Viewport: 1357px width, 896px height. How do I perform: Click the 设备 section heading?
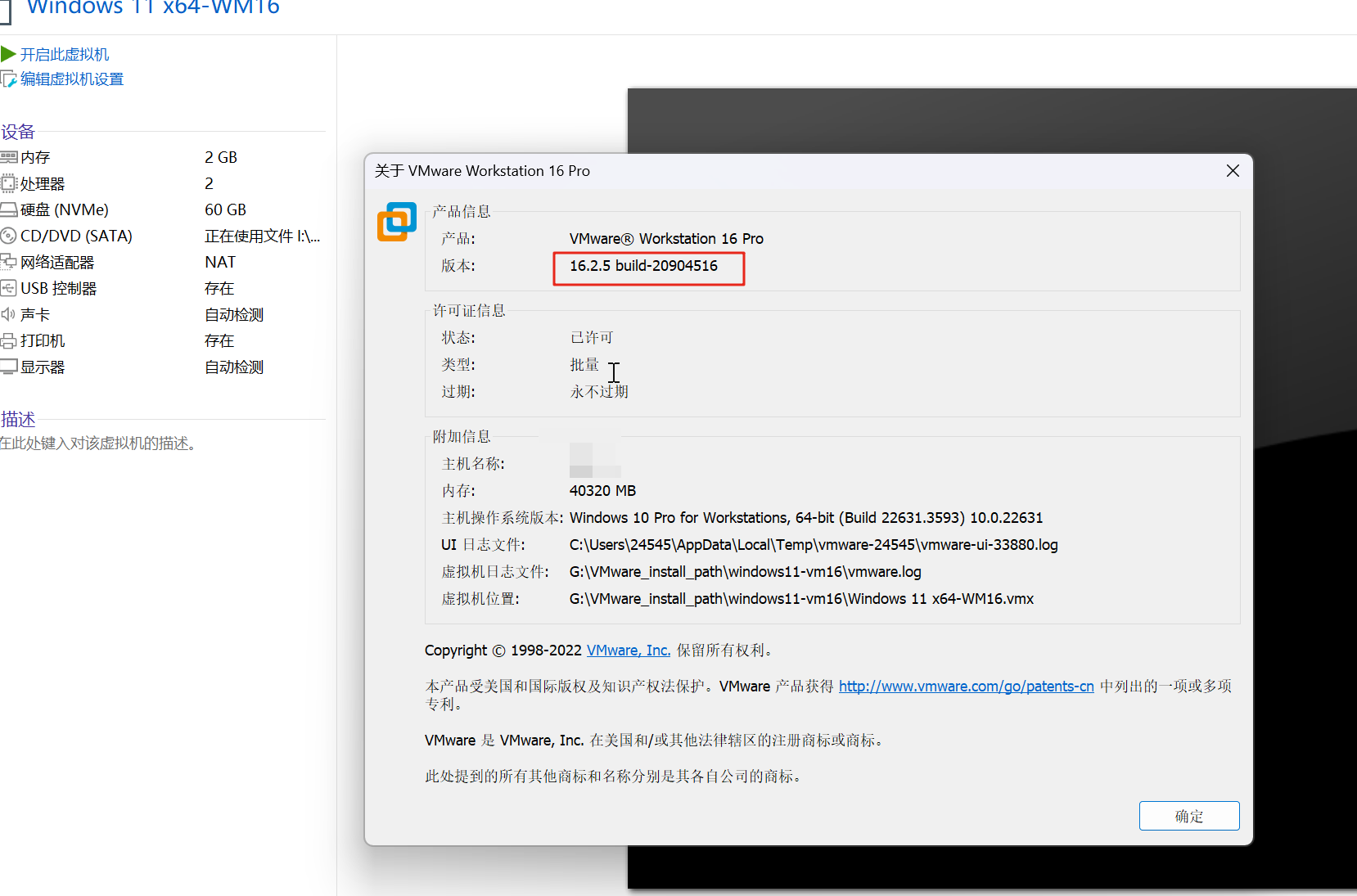pos(18,132)
